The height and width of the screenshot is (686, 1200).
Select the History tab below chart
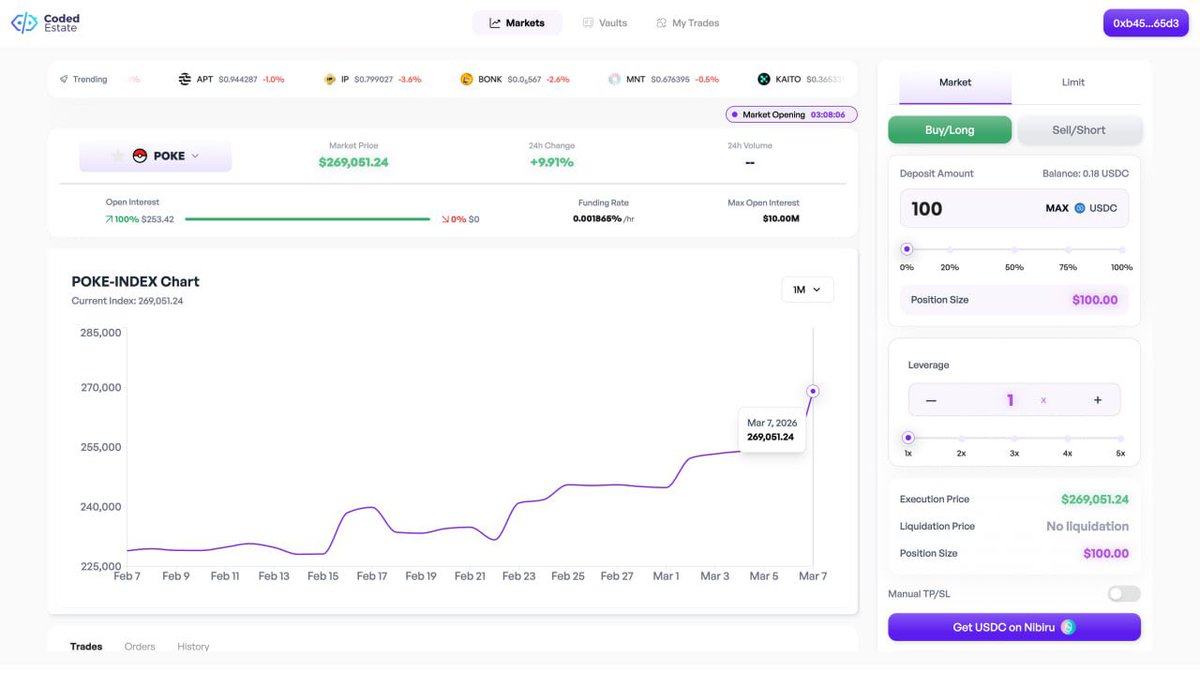point(193,646)
